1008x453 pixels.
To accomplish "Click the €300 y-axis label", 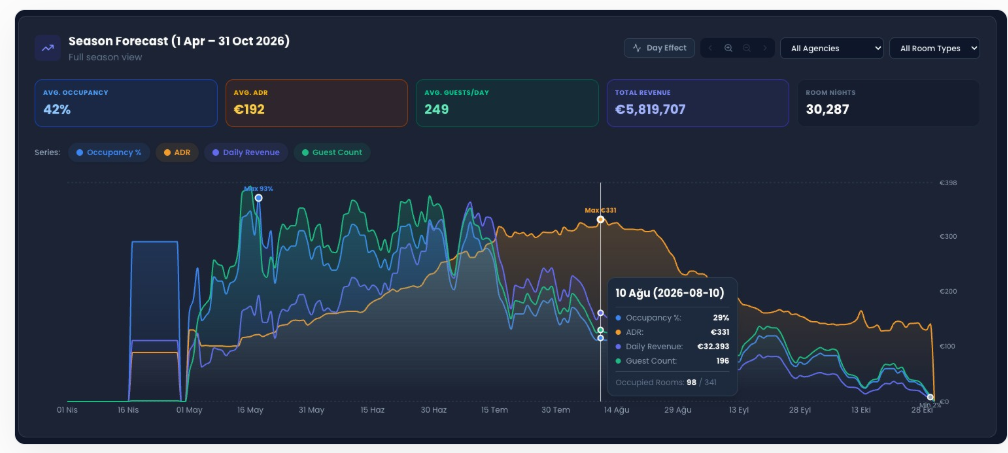I will click(x=949, y=236).
